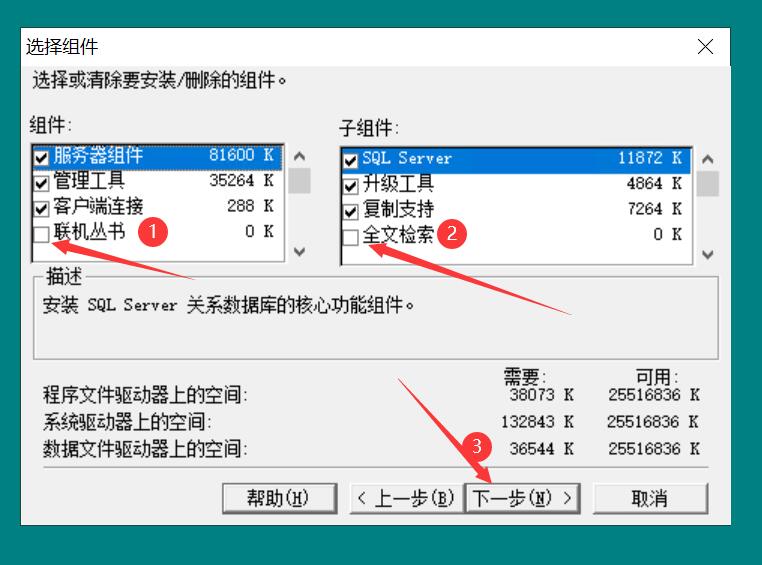Screen dimensions: 762x565
Task: Click the 11872 K size value
Action: (x=650, y=158)
